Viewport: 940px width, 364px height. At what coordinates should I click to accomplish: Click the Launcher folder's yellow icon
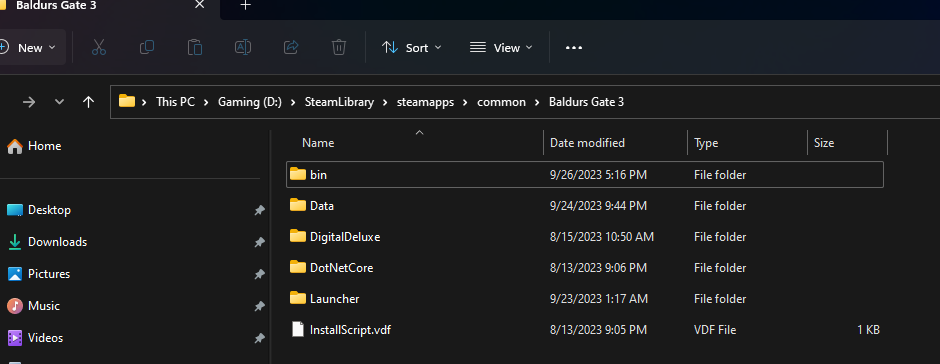point(298,297)
